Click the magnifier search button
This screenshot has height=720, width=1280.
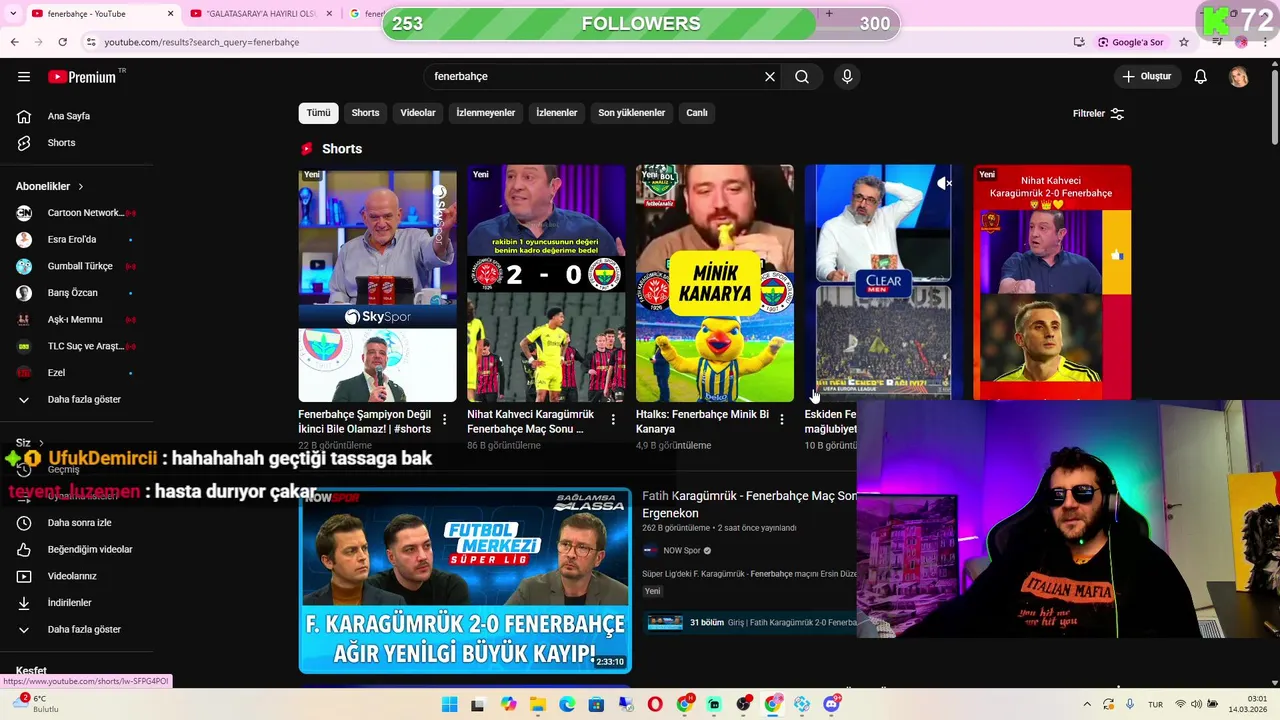(x=802, y=77)
